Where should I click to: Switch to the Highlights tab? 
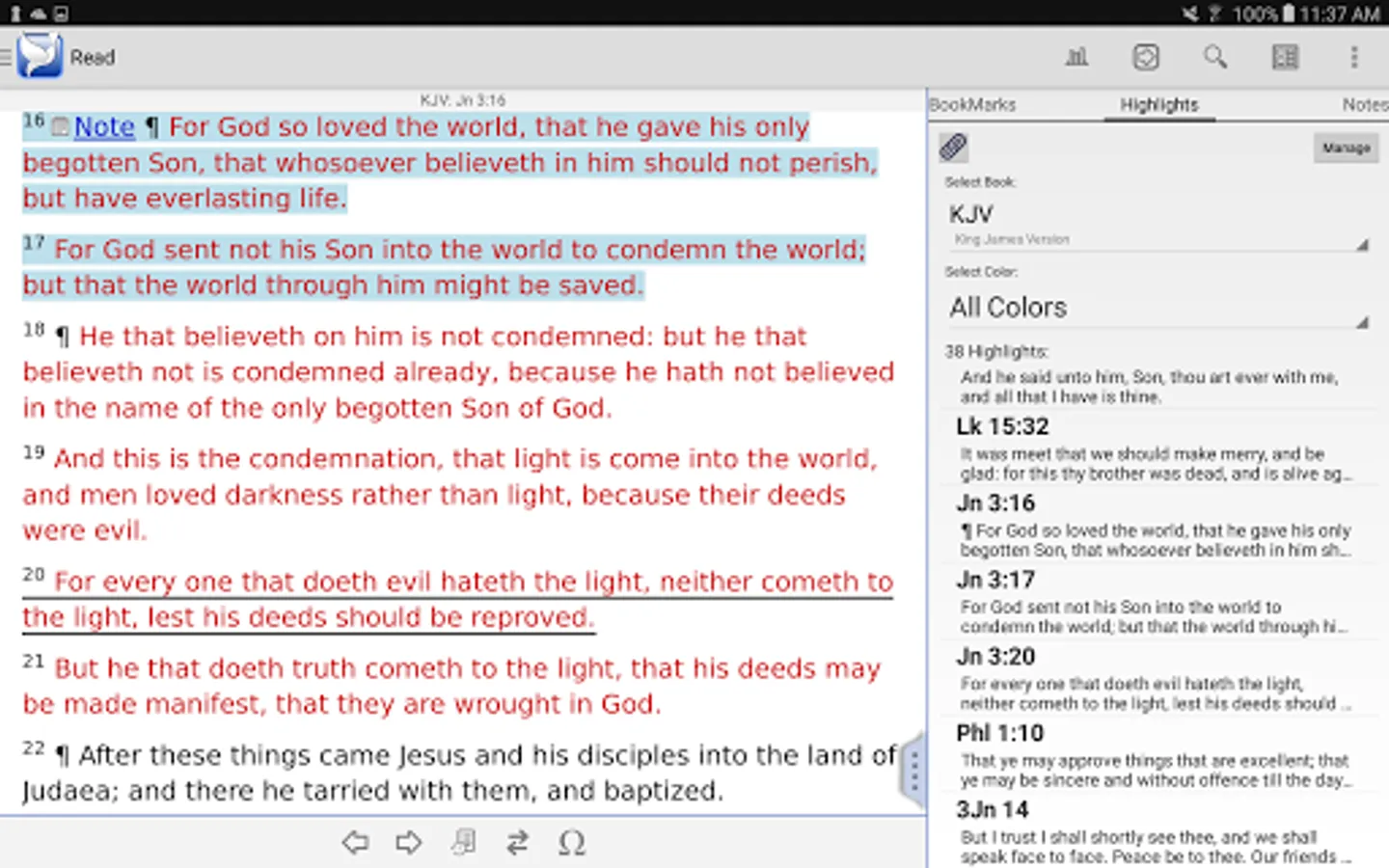click(x=1158, y=104)
